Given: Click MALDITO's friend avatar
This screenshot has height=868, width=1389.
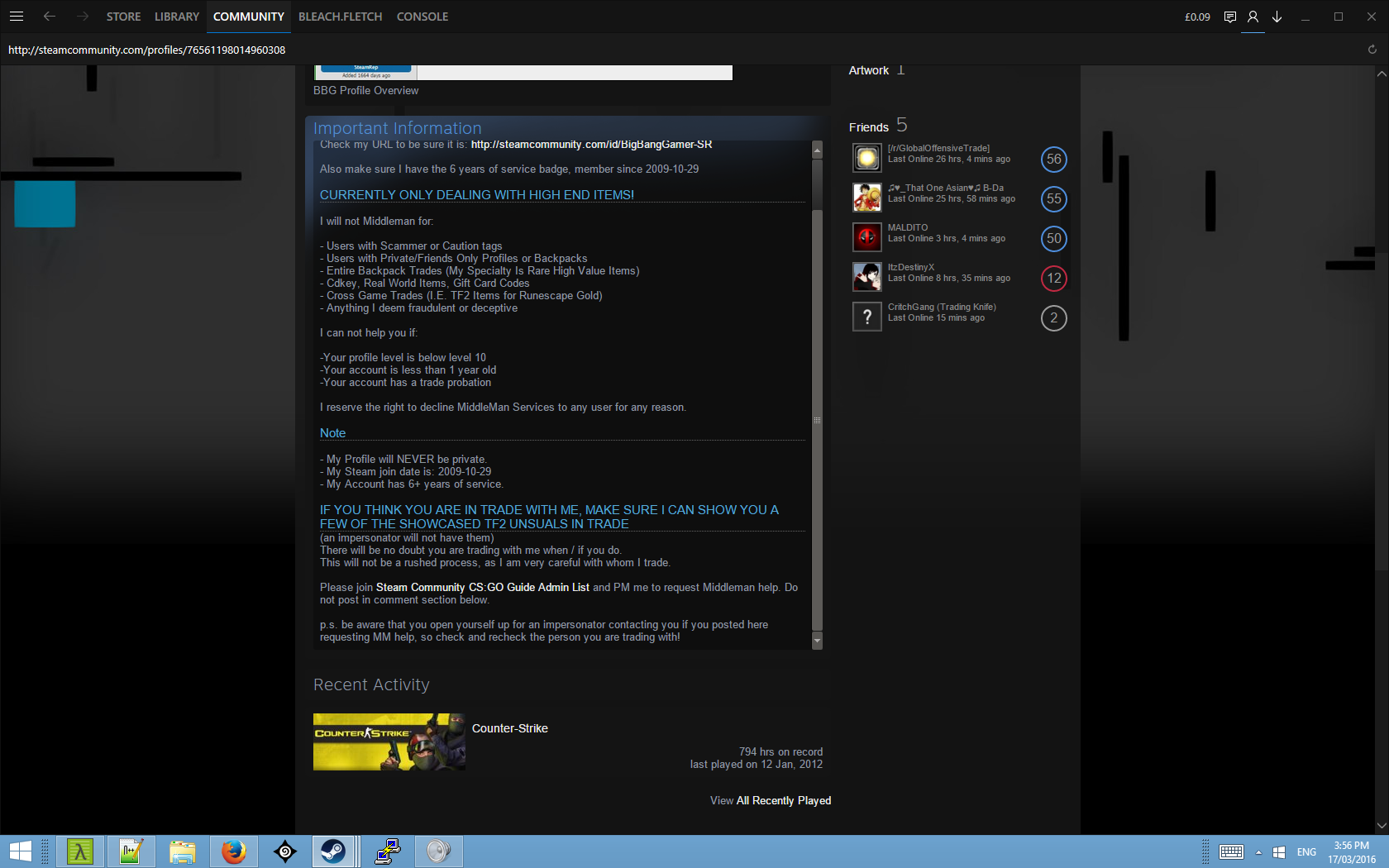Looking at the screenshot, I should coord(866,237).
